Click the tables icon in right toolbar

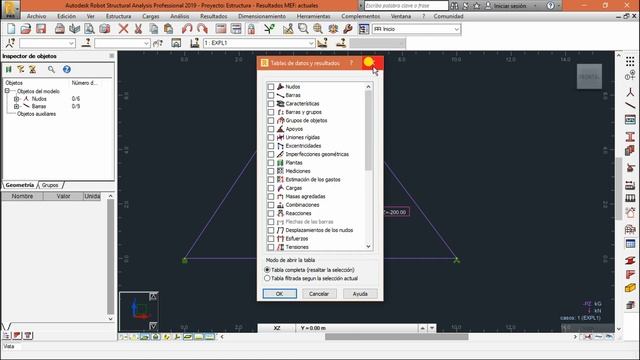[x=630, y=244]
